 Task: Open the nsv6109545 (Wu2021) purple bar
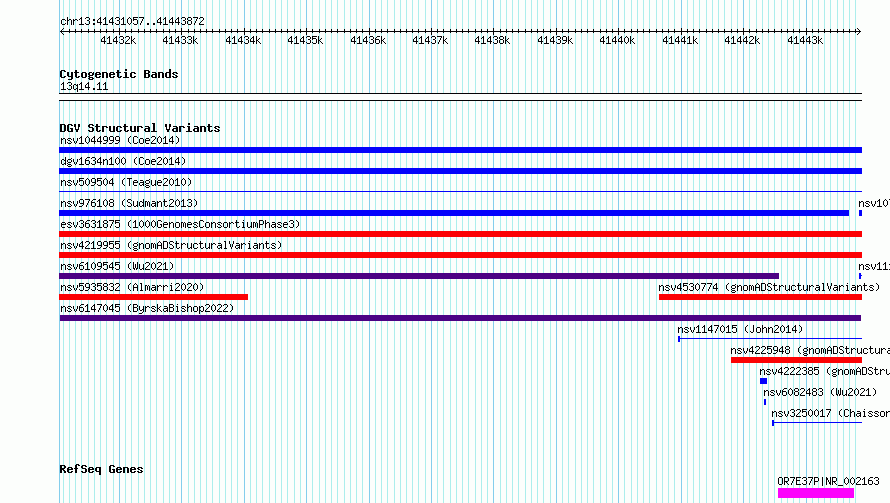click(x=419, y=276)
